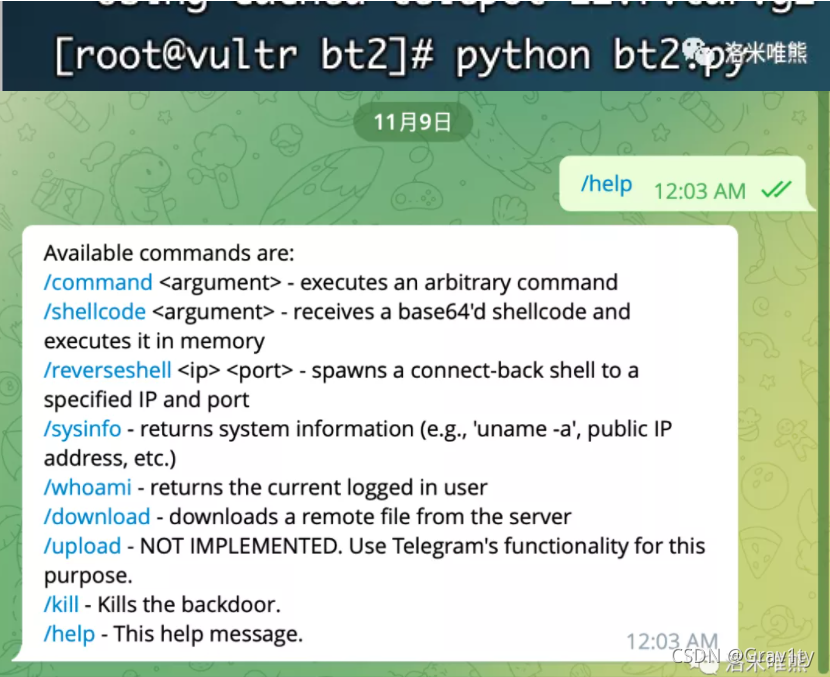The width and height of the screenshot is (830, 677).
Task: Click the Available commands are: heading text
Action: coord(169,254)
